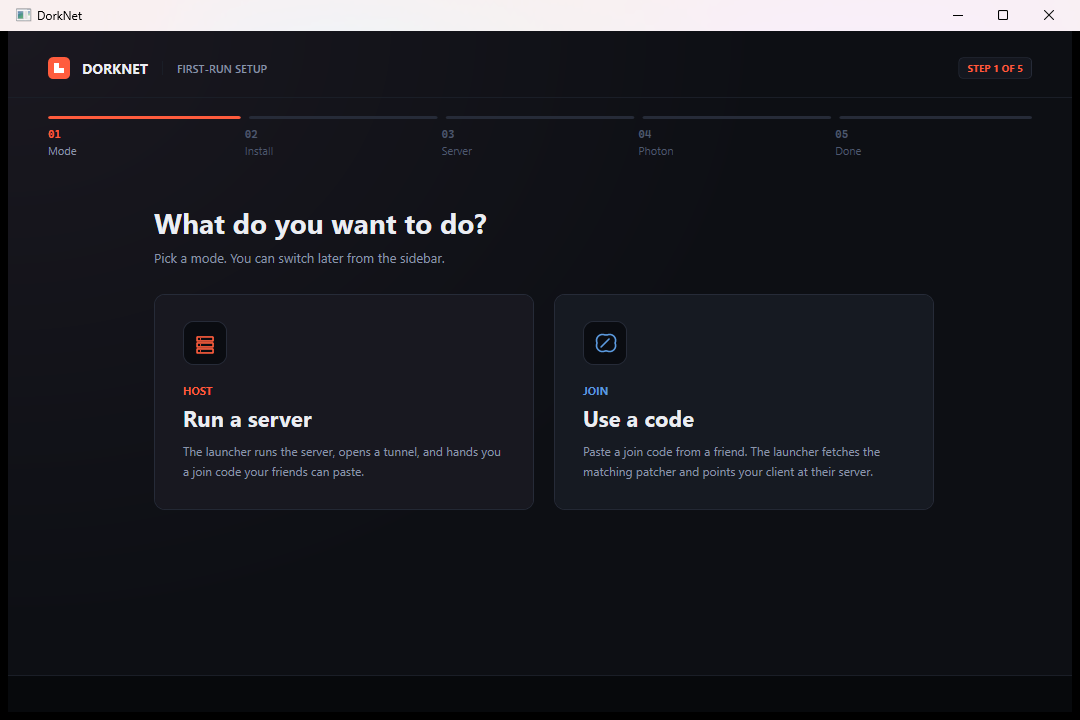This screenshot has height=720, width=1080.
Task: Minimize the DorkNet window
Action: coord(957,15)
